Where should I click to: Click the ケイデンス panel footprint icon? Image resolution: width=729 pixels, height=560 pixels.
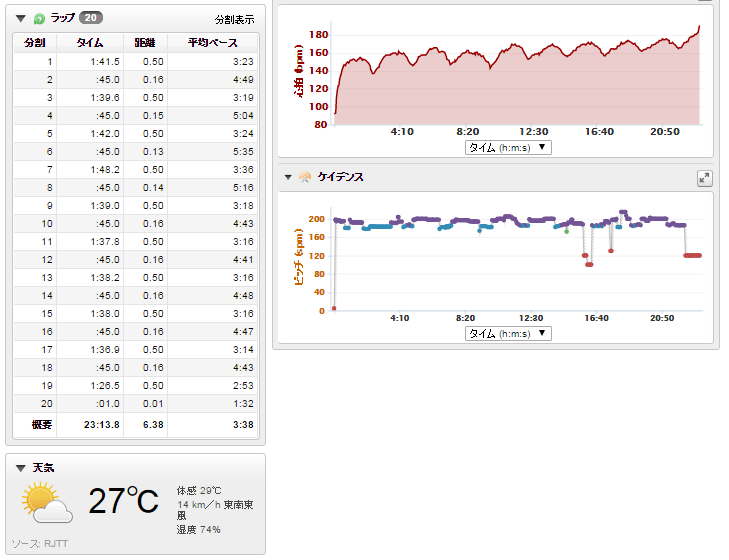pos(305,177)
